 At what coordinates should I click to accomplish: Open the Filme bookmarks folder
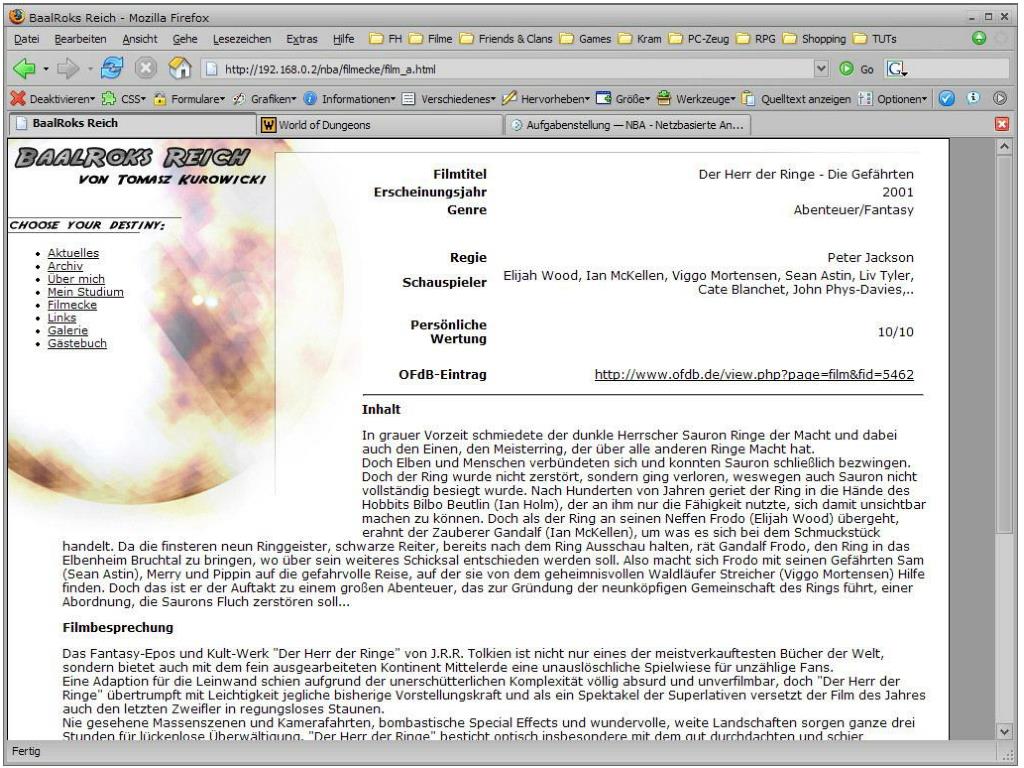coord(430,39)
